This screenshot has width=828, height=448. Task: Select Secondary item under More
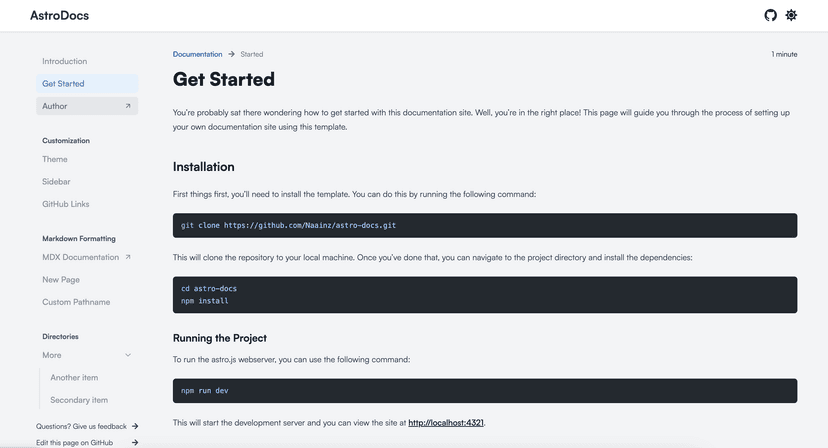click(x=79, y=400)
